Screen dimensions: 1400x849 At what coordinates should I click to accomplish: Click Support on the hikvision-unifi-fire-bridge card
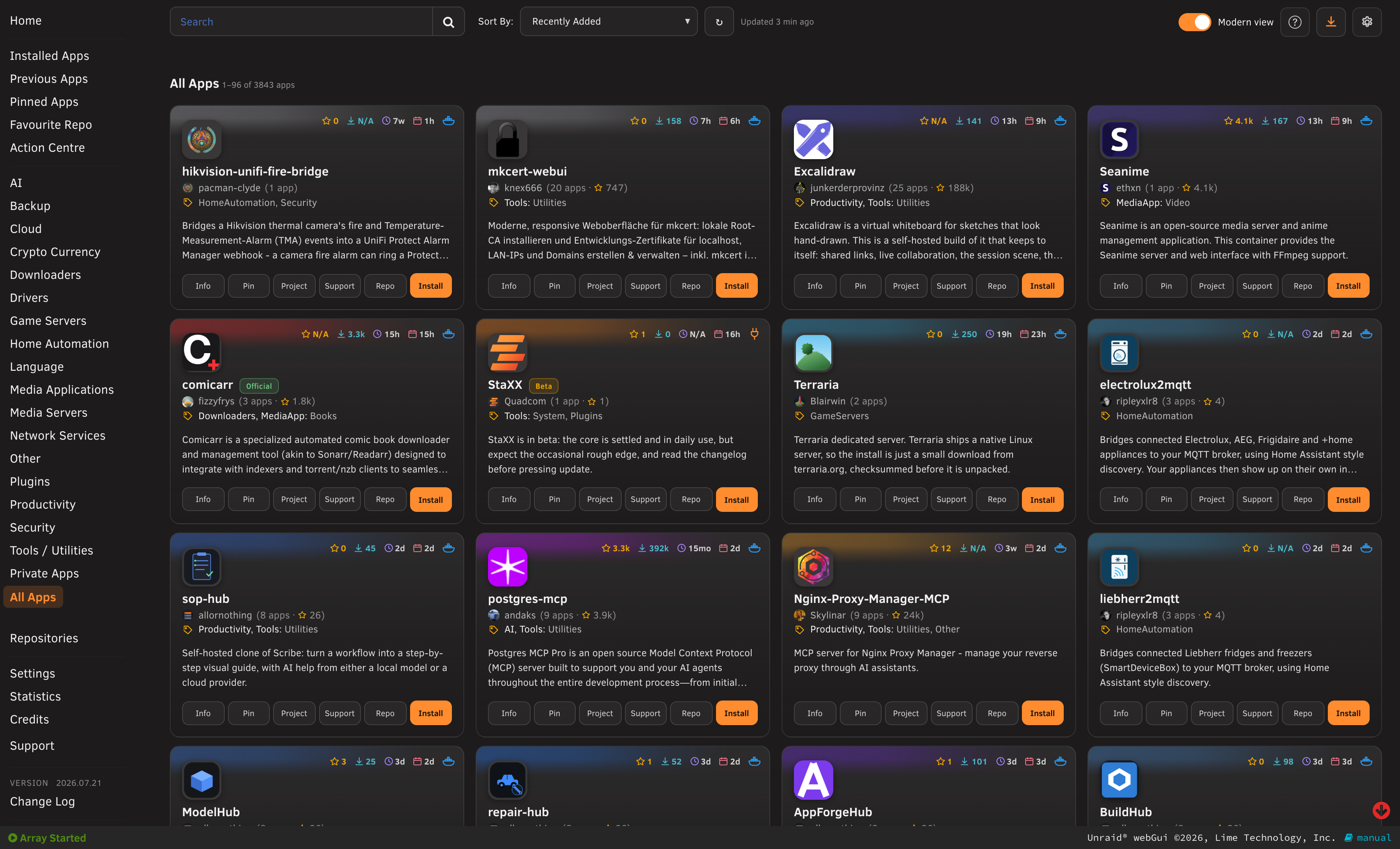(x=339, y=286)
